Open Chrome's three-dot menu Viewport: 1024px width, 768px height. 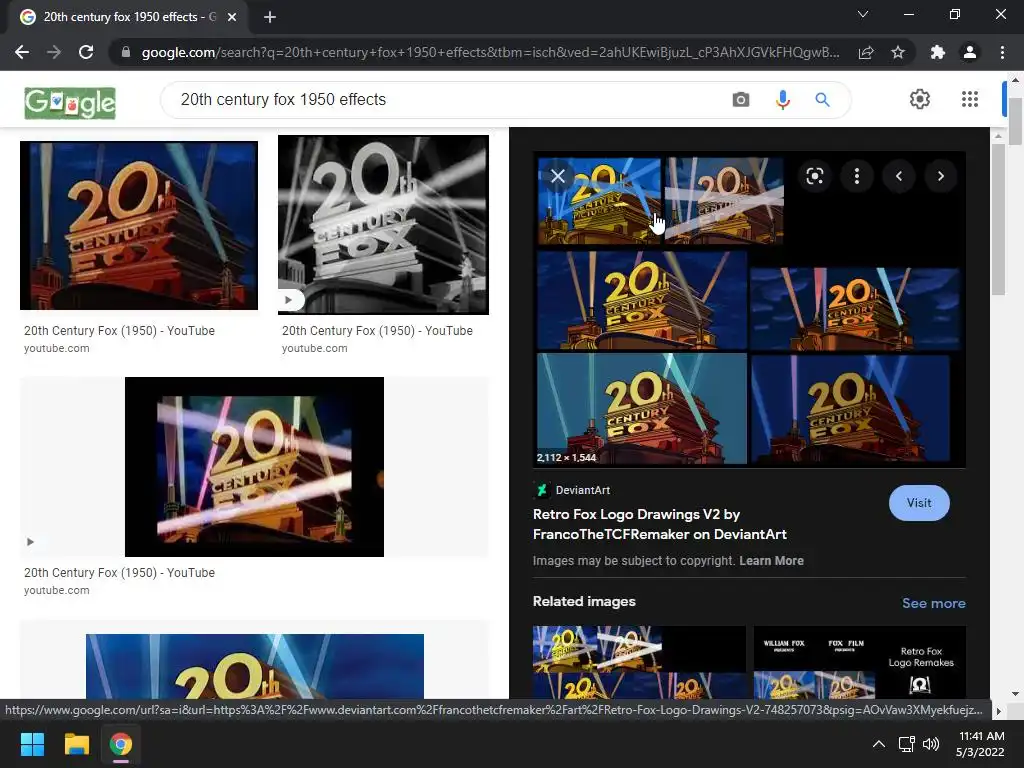point(1002,52)
